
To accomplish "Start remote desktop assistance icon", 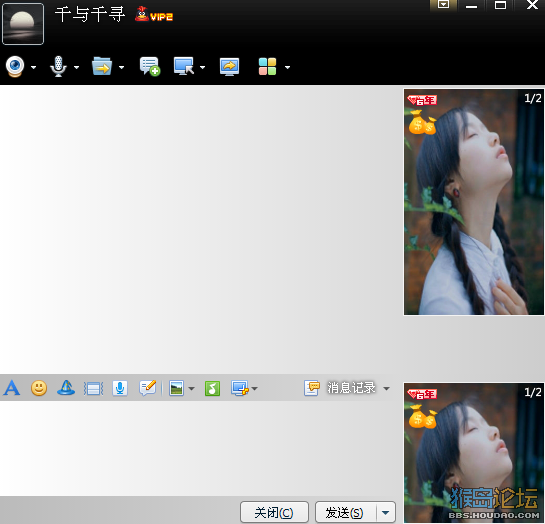I will pos(184,66).
